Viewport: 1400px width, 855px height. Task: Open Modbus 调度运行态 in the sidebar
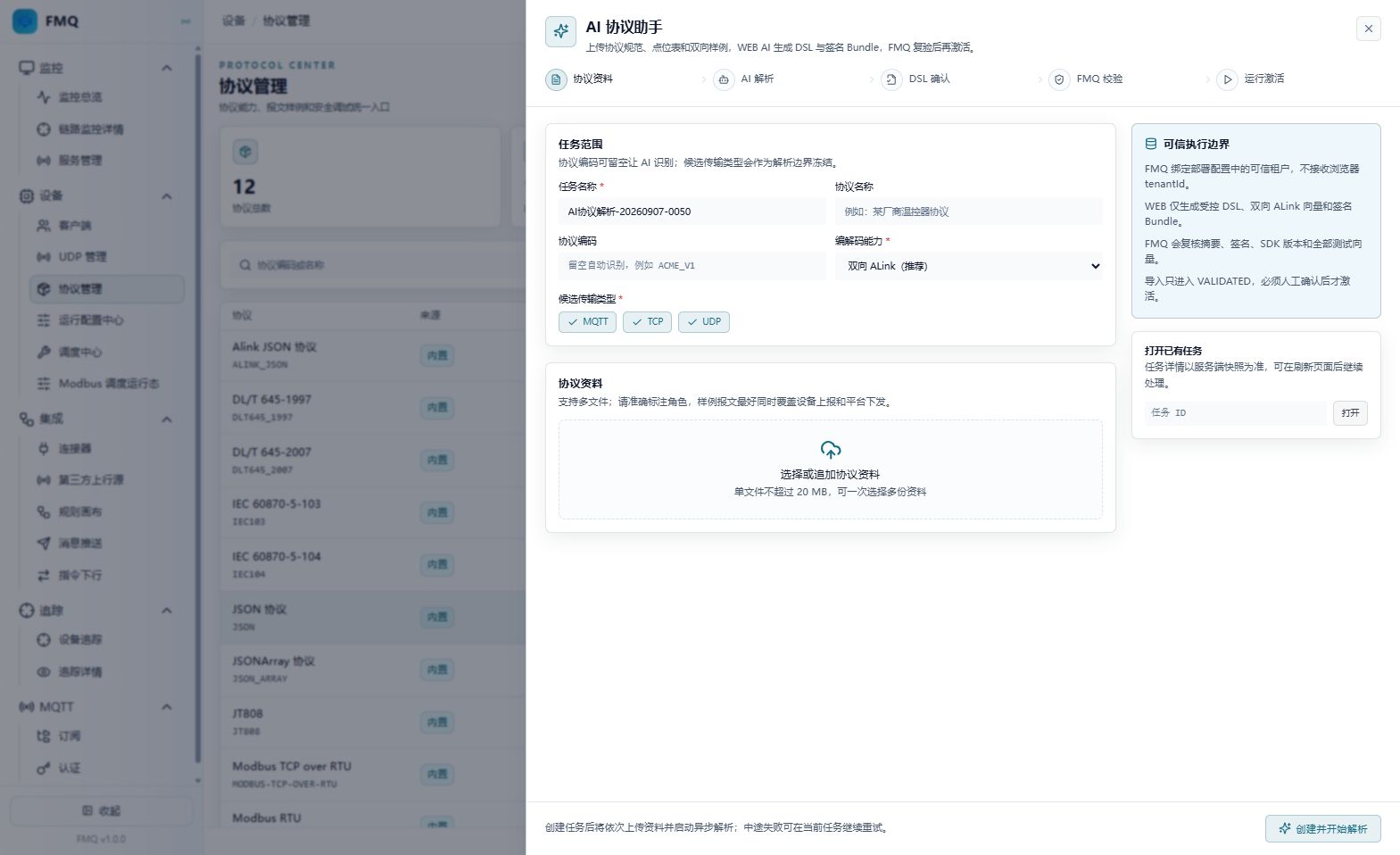coord(109,384)
